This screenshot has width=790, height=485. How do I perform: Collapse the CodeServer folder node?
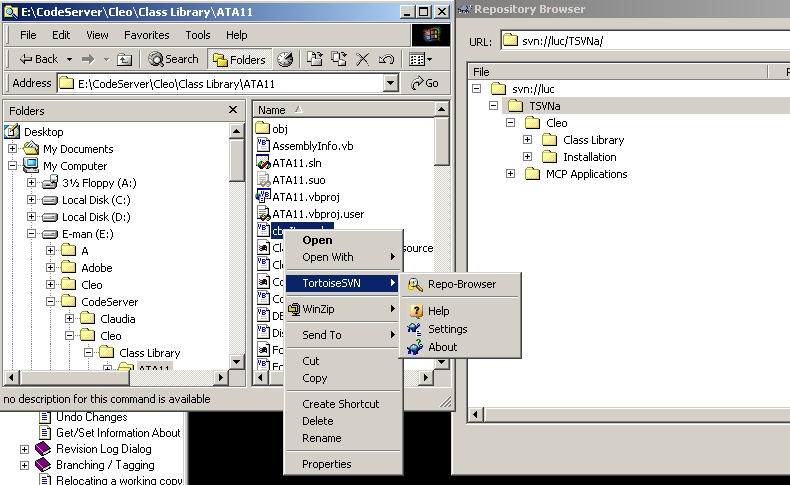pyautogui.click(x=50, y=302)
